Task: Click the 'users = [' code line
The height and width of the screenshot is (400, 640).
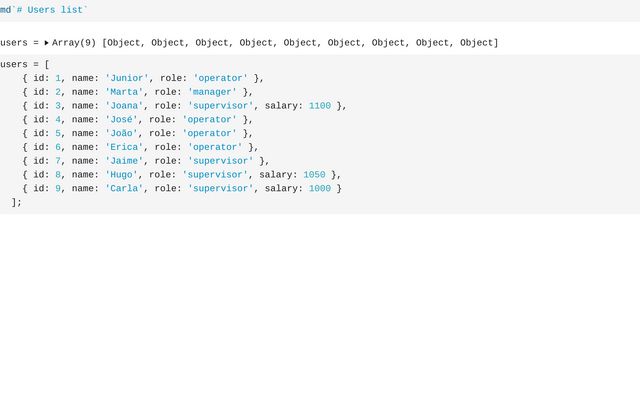Action: [25, 64]
